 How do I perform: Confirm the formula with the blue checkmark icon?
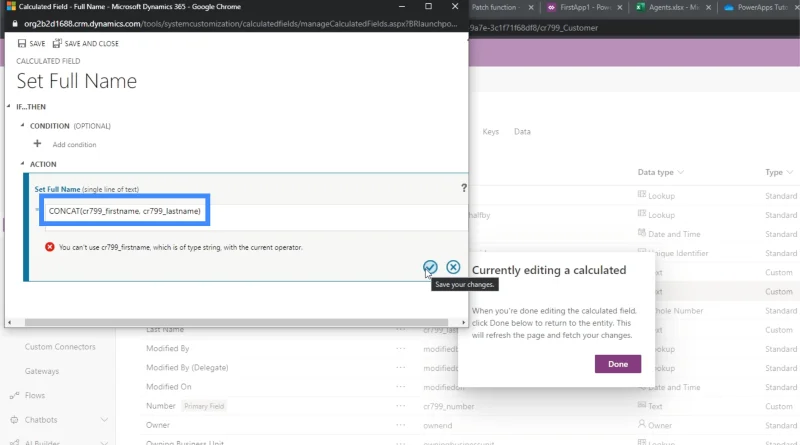(430, 267)
